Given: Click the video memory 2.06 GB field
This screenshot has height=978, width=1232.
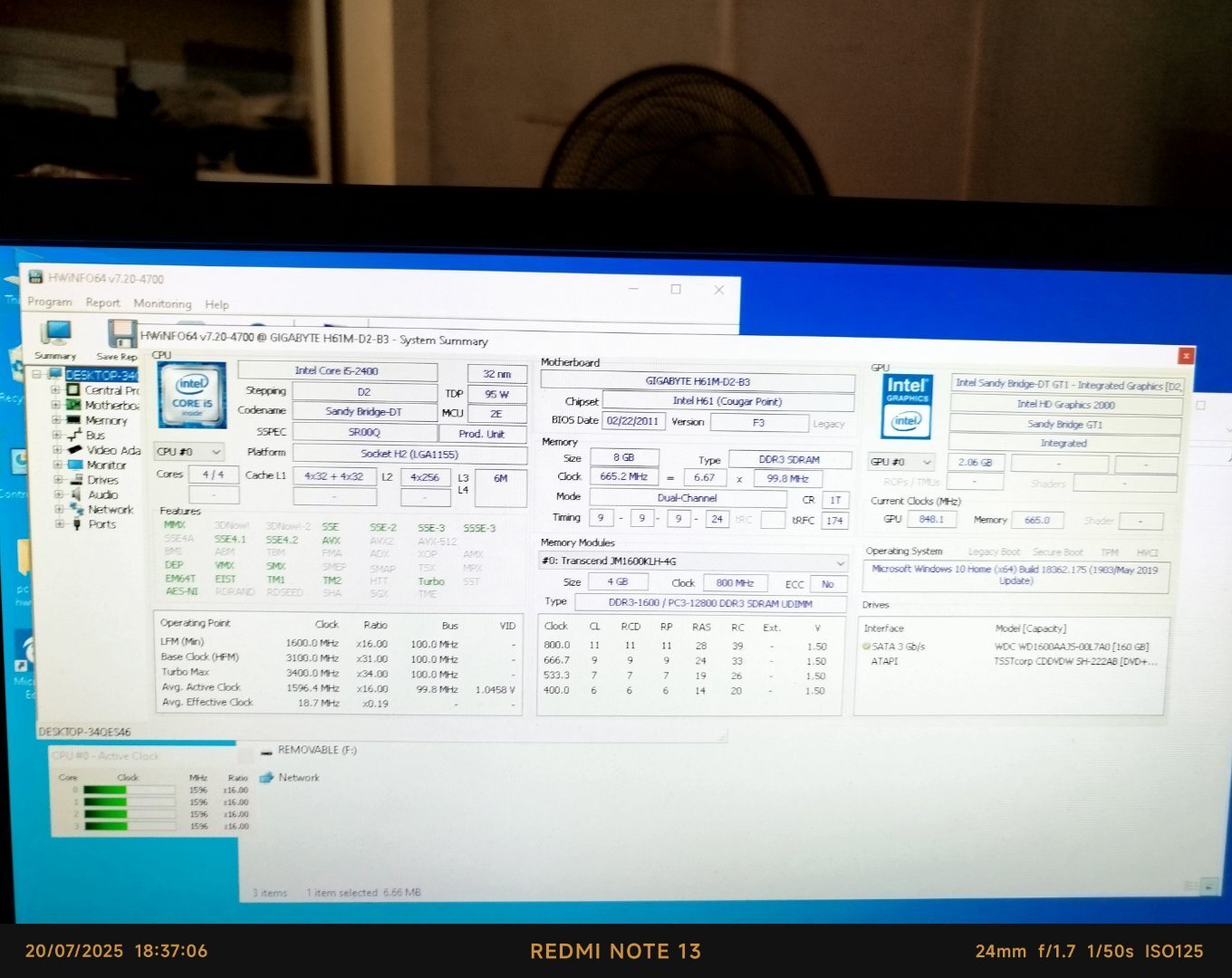Looking at the screenshot, I should point(976,463).
